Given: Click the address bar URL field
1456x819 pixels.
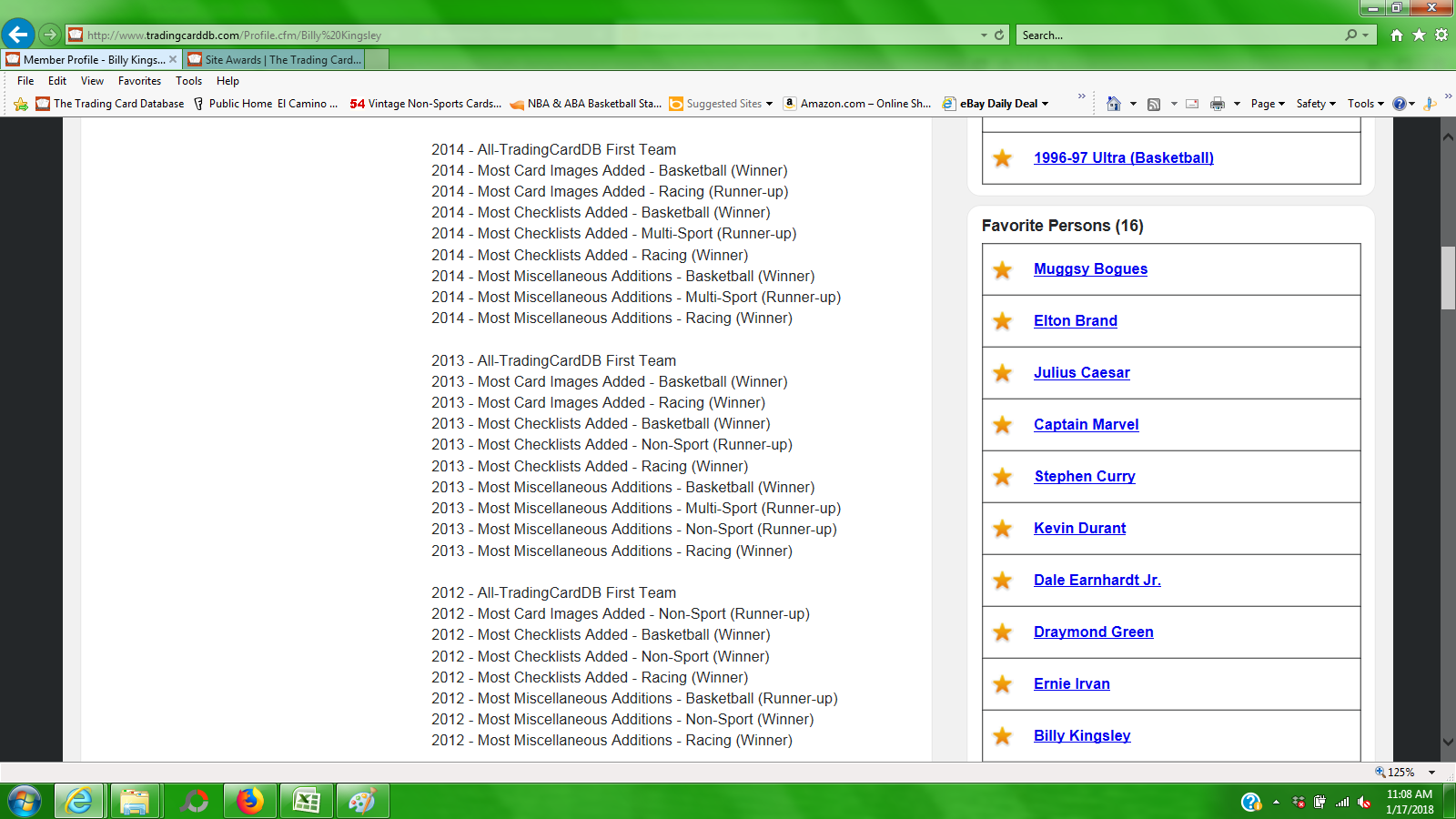Looking at the screenshot, I should 531,35.
